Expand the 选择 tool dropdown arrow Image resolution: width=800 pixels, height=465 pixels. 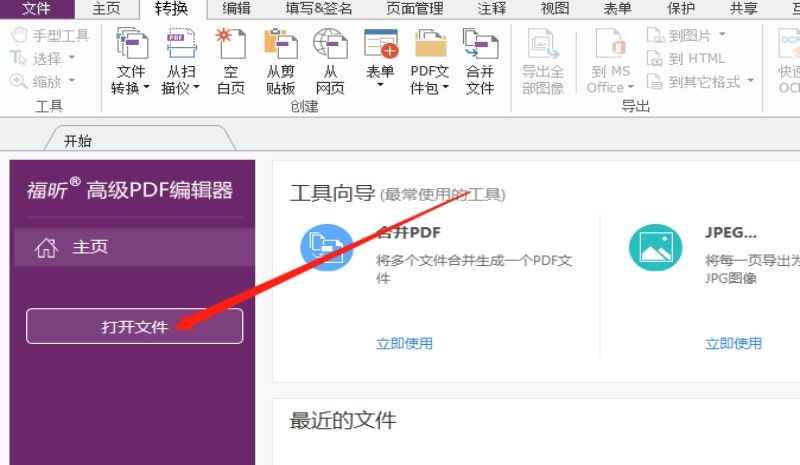pyautogui.click(x=71, y=58)
